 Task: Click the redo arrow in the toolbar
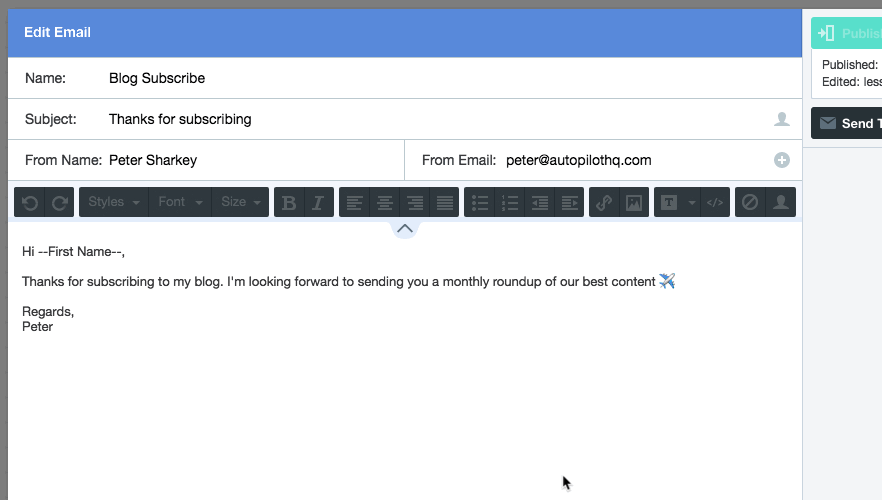click(x=60, y=203)
